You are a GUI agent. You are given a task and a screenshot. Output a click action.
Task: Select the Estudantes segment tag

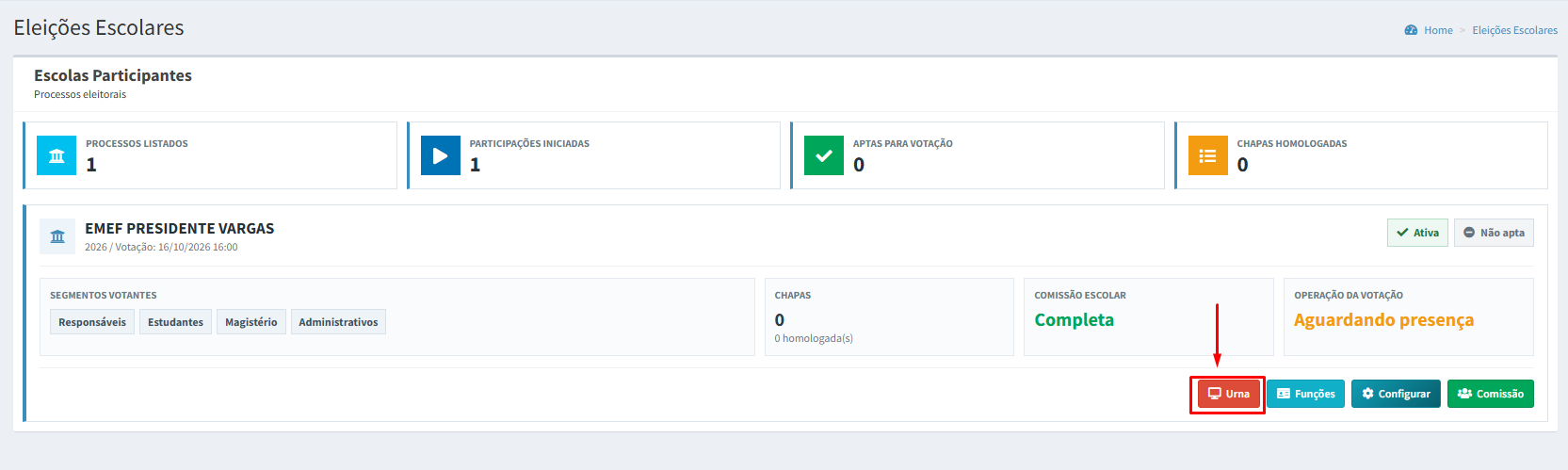tap(175, 322)
